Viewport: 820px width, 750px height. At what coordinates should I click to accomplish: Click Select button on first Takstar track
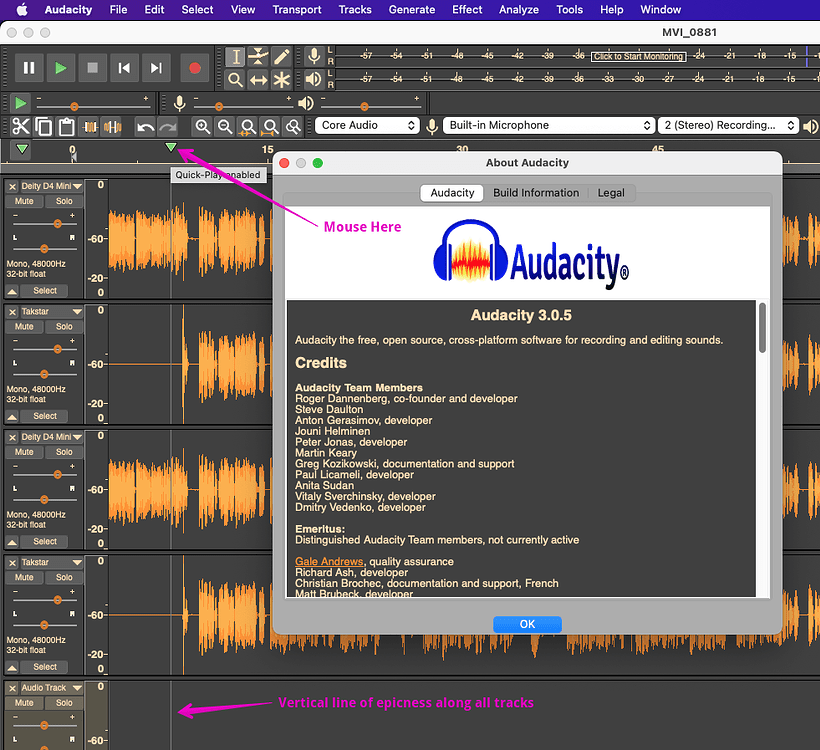coord(45,416)
